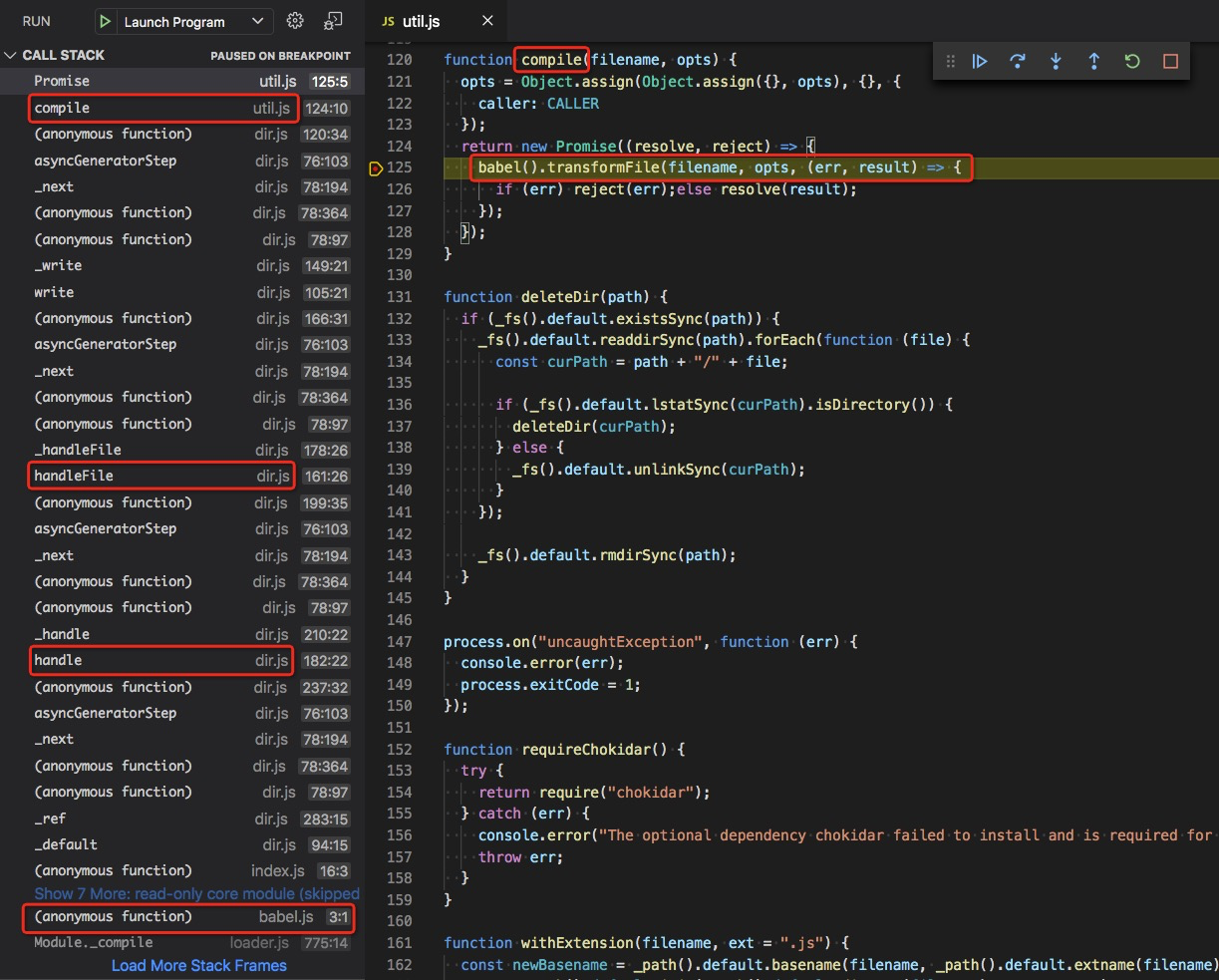
Task: Set a breakpoint on line 131 gutter
Action: click(x=377, y=296)
